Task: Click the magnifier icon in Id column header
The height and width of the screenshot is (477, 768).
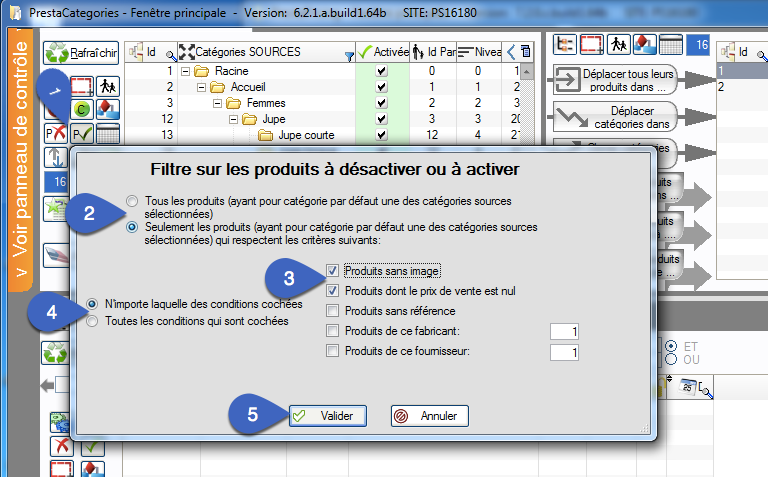Action: pos(170,55)
